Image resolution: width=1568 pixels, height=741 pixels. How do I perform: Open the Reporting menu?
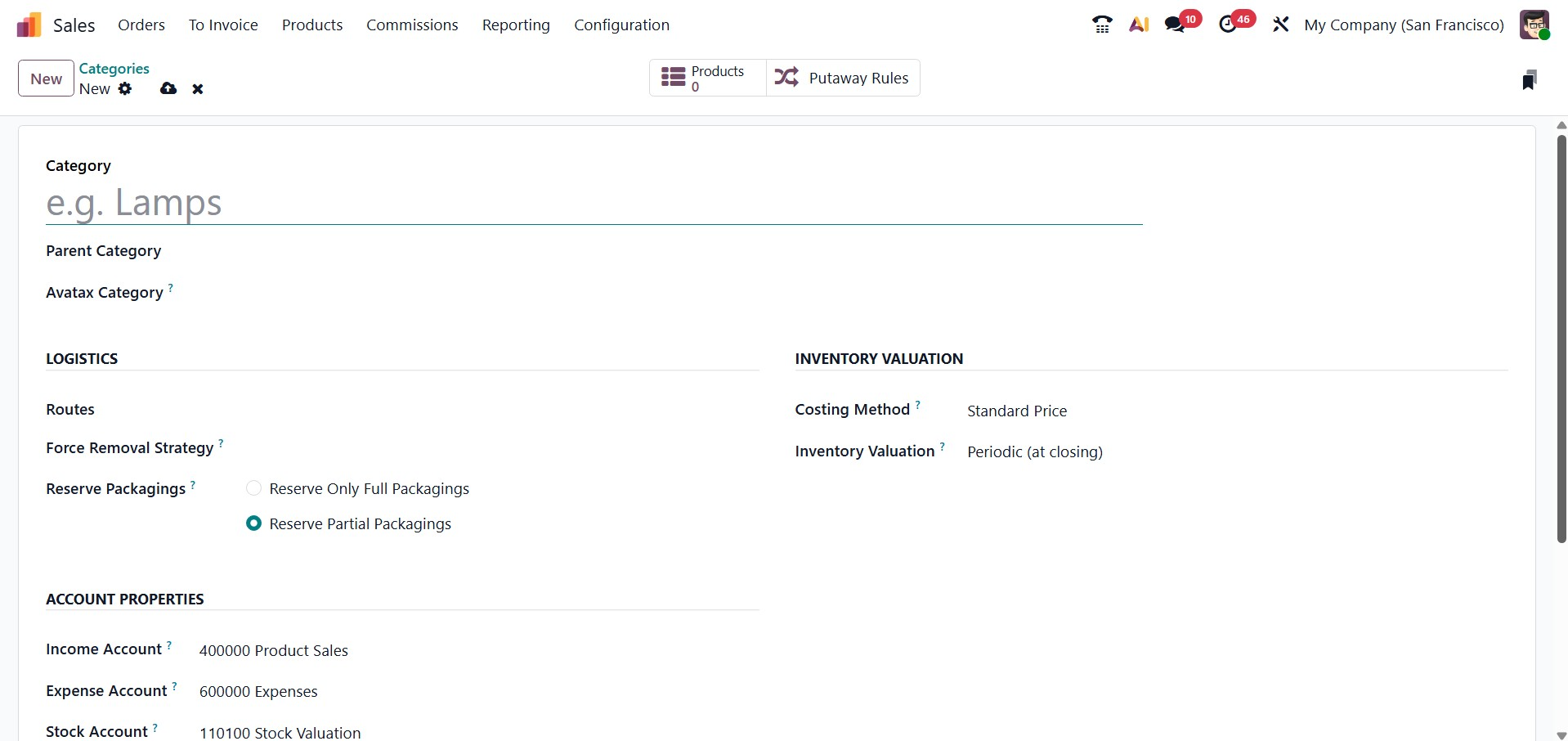(516, 25)
